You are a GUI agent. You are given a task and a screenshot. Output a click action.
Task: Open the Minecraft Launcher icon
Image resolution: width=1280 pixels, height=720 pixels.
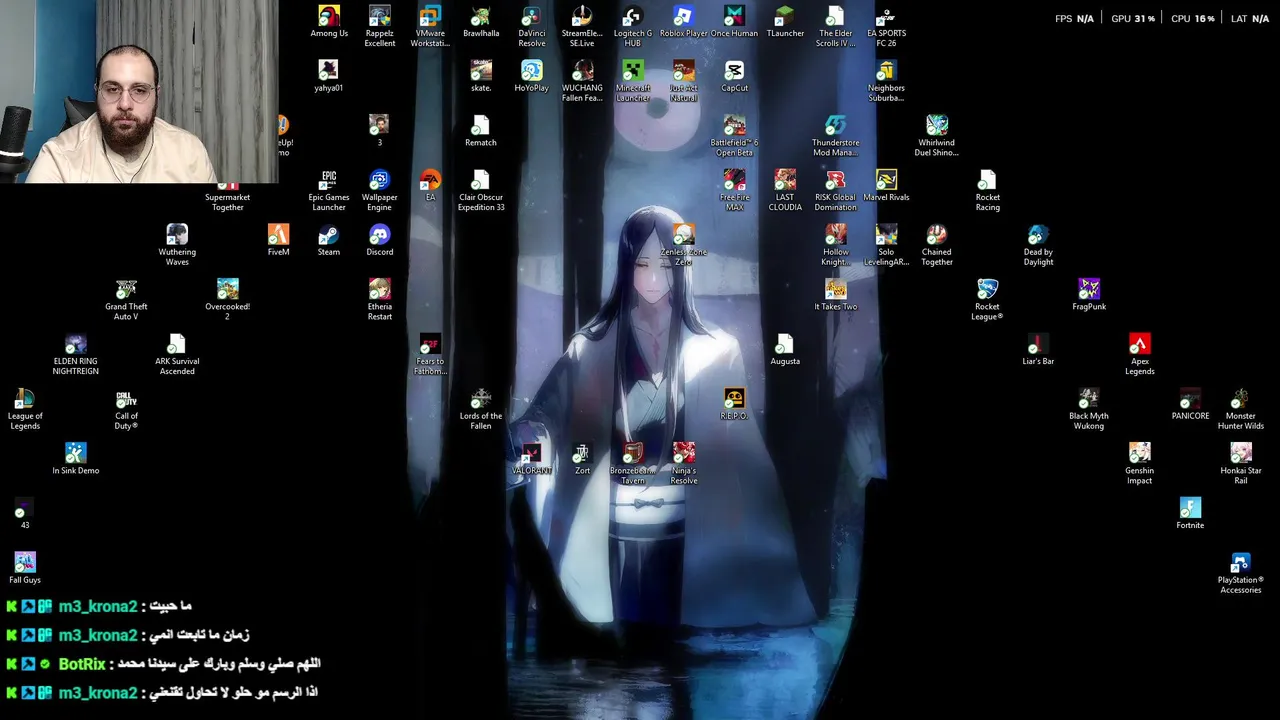click(x=632, y=81)
